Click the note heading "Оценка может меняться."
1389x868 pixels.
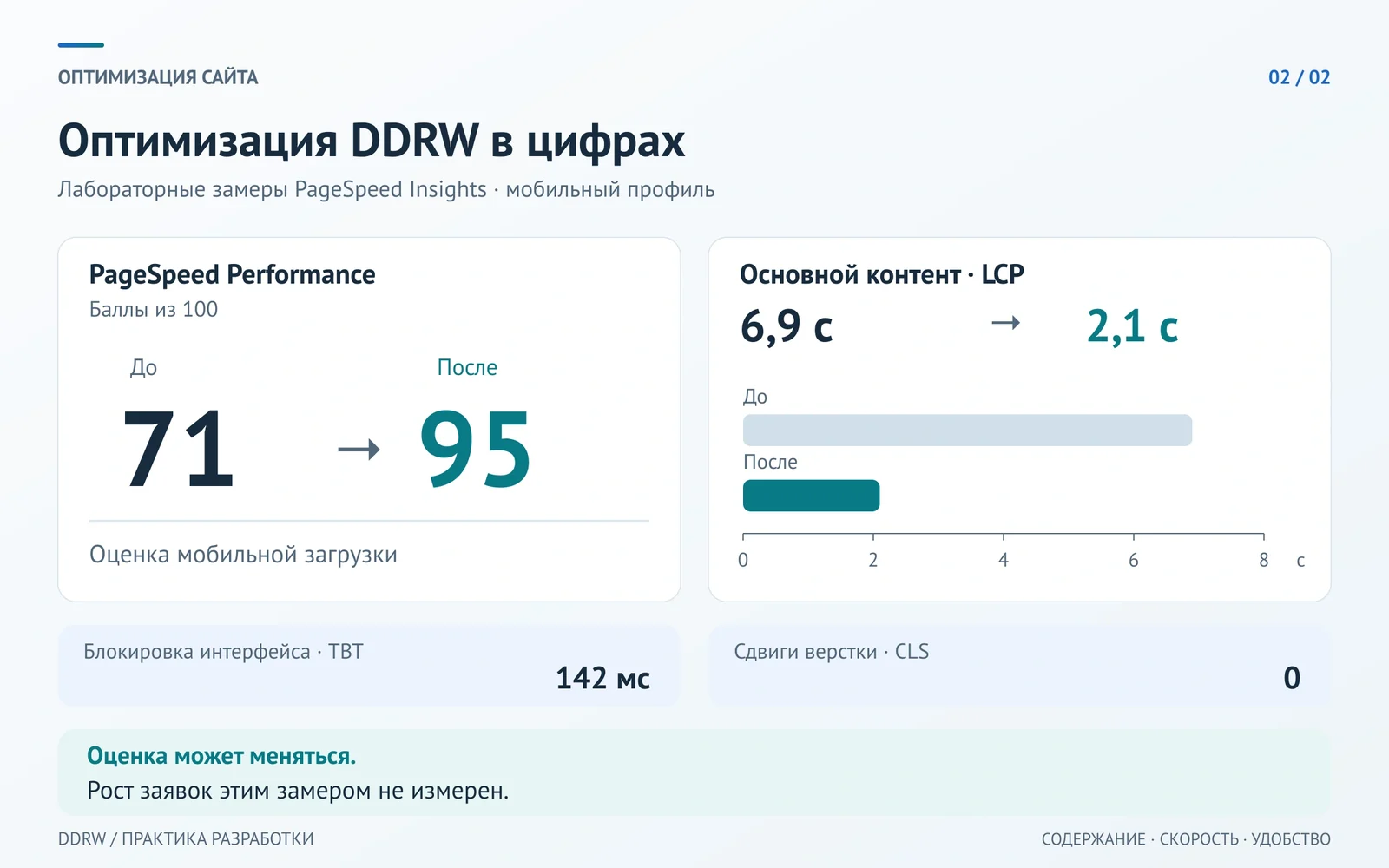click(x=221, y=756)
